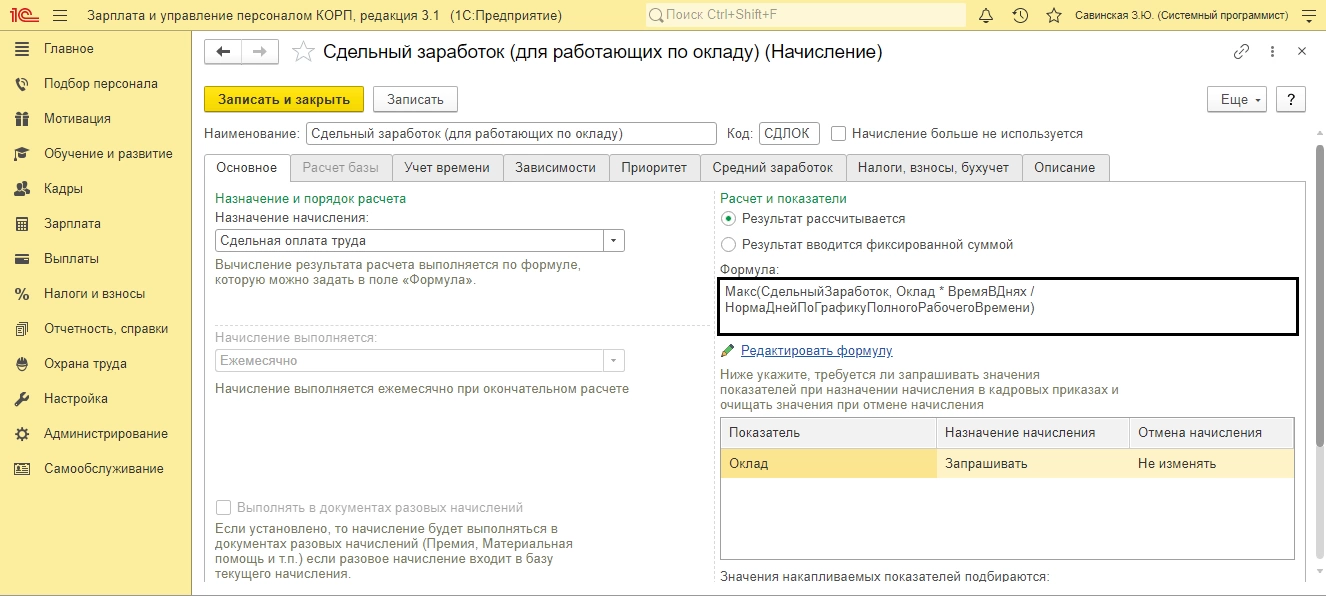Select "Результат вводится фиксированной суммой" option
1326x596 pixels.
click(728, 244)
